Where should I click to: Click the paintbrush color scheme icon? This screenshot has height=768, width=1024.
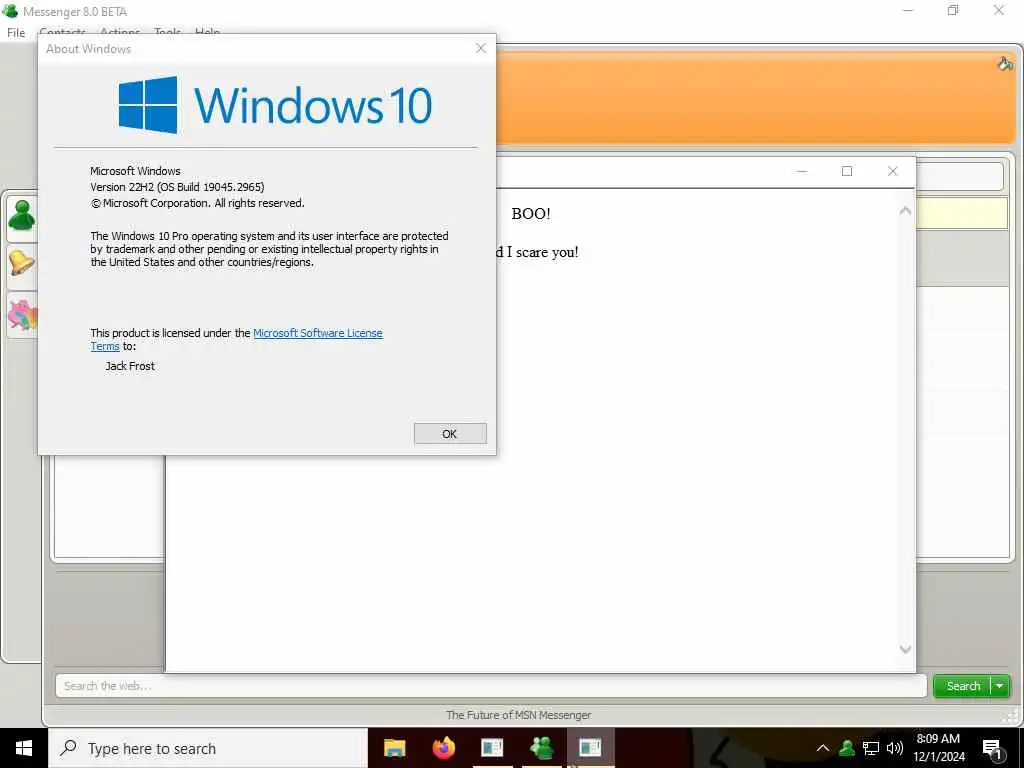click(1004, 63)
